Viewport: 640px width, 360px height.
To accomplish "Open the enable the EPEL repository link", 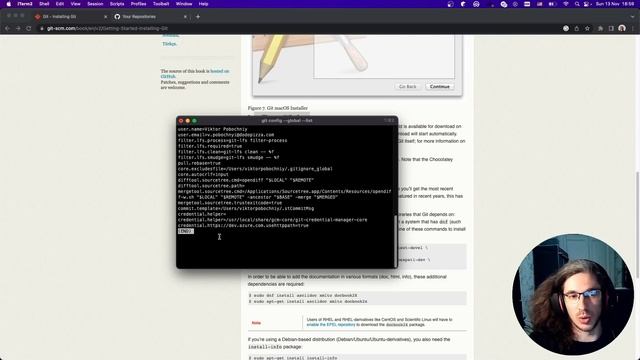I will tap(331, 325).
